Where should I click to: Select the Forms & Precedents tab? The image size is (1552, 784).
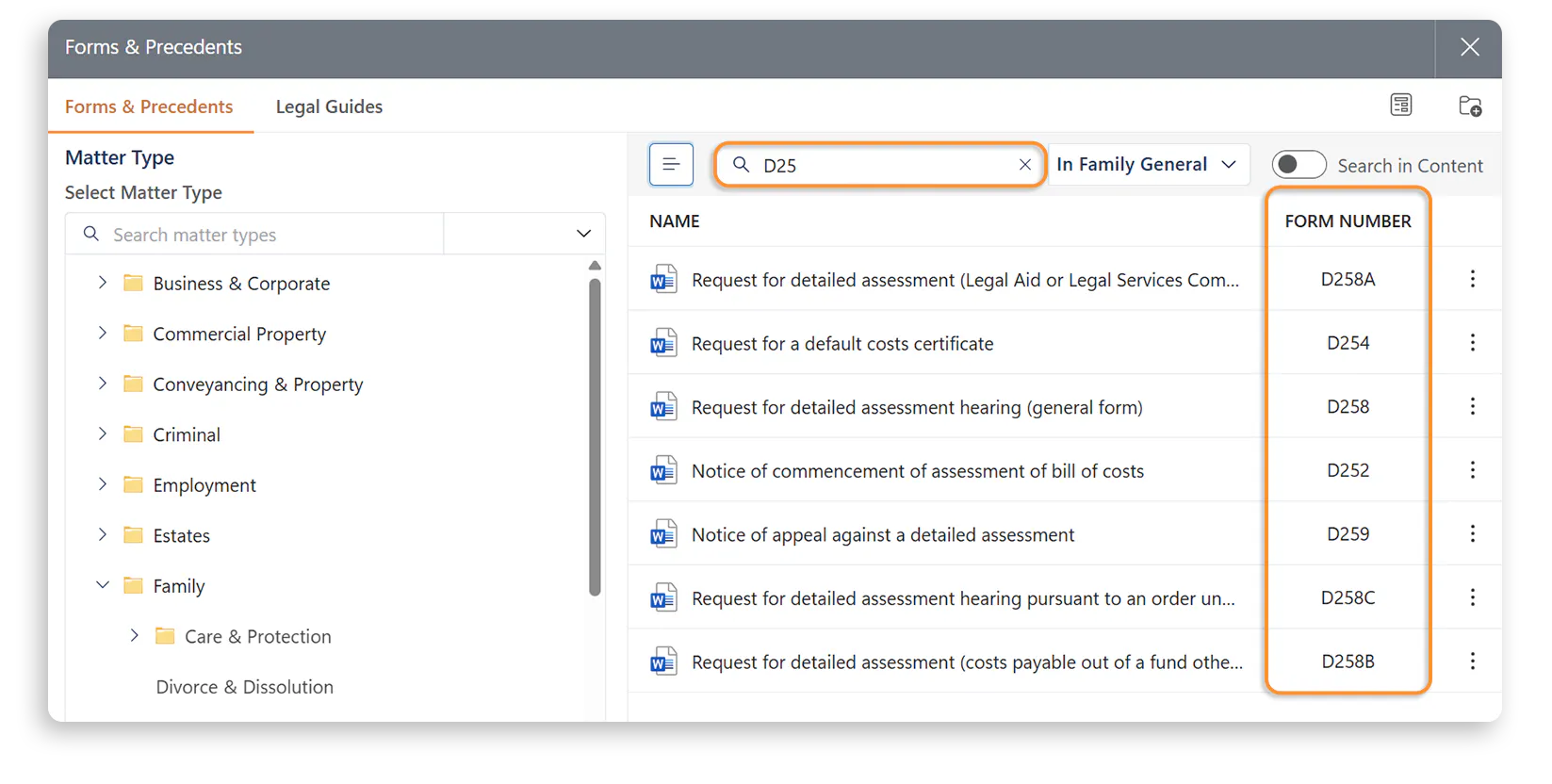(149, 106)
